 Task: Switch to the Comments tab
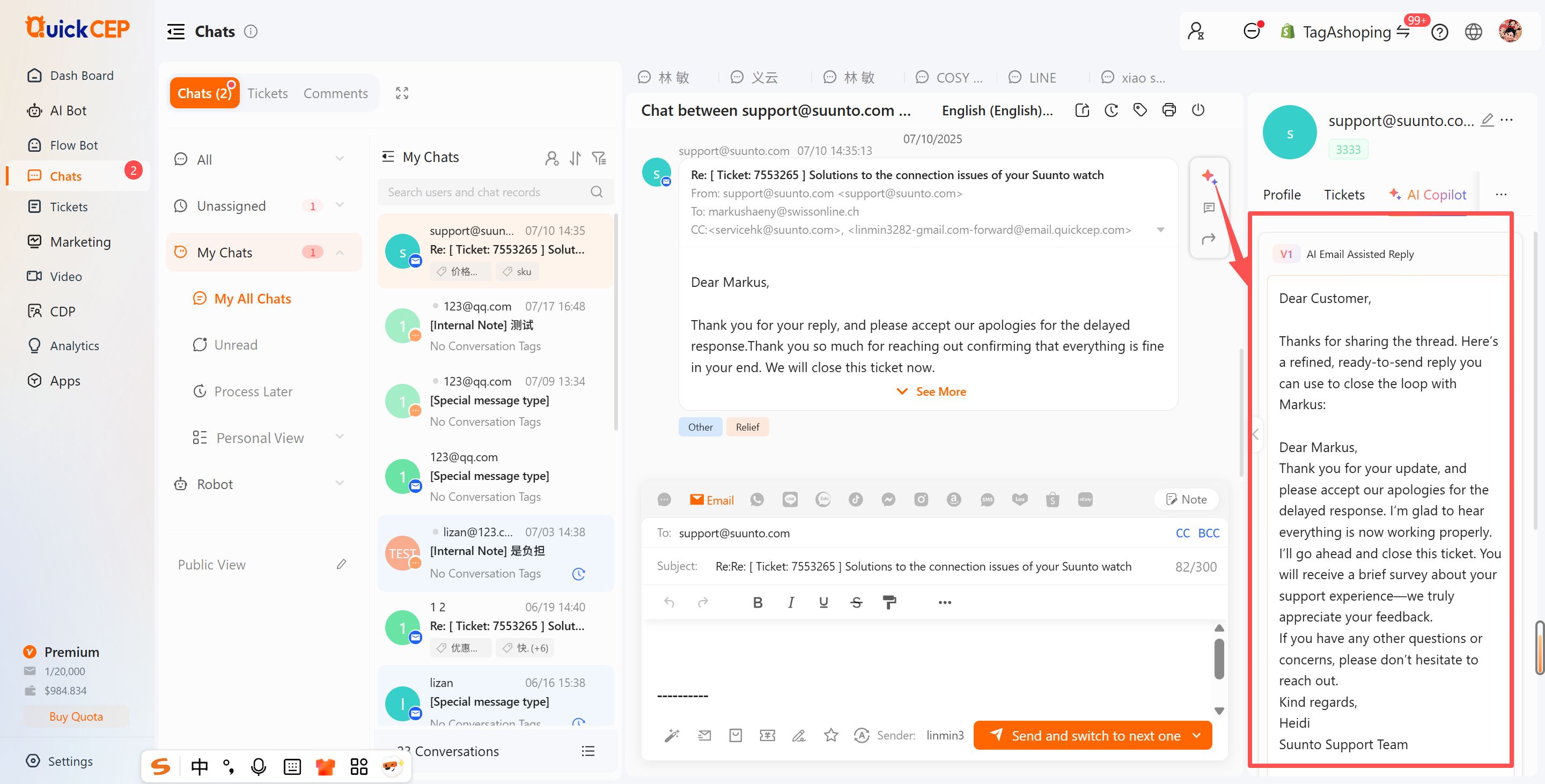[x=335, y=93]
